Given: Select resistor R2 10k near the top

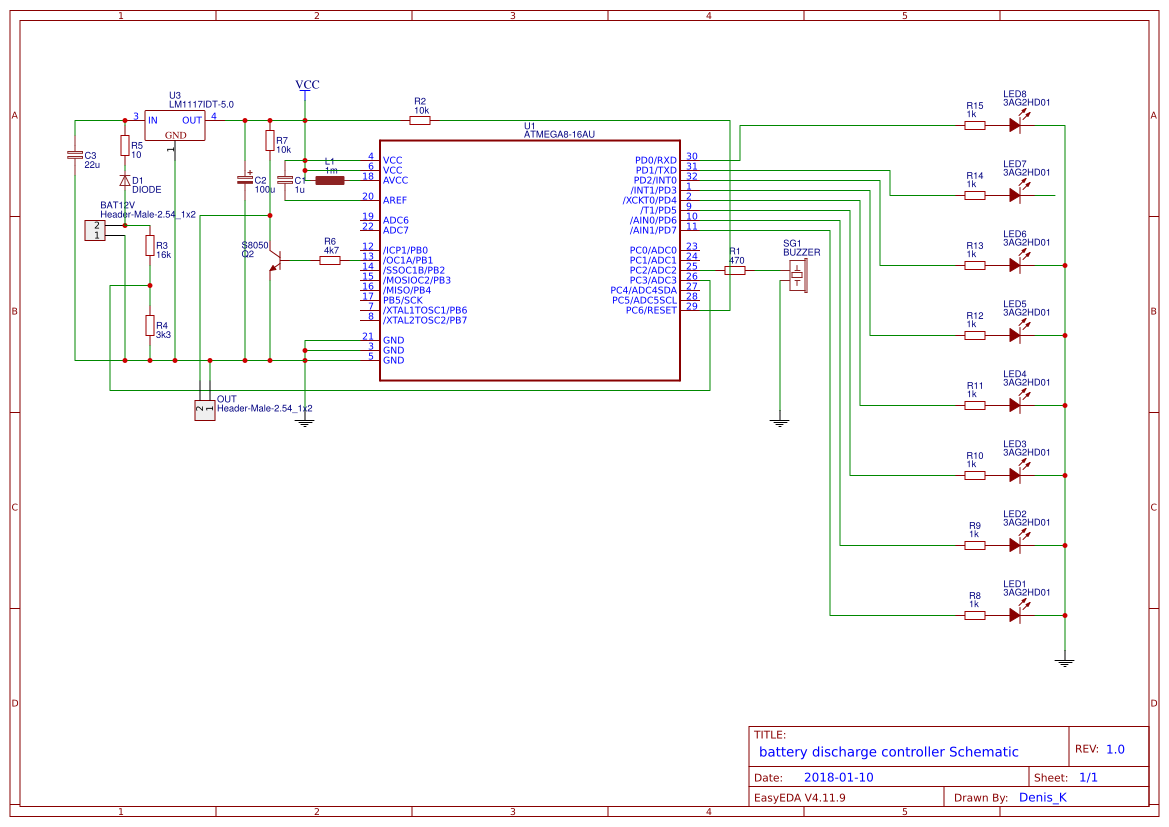Looking at the screenshot, I should (x=420, y=118).
